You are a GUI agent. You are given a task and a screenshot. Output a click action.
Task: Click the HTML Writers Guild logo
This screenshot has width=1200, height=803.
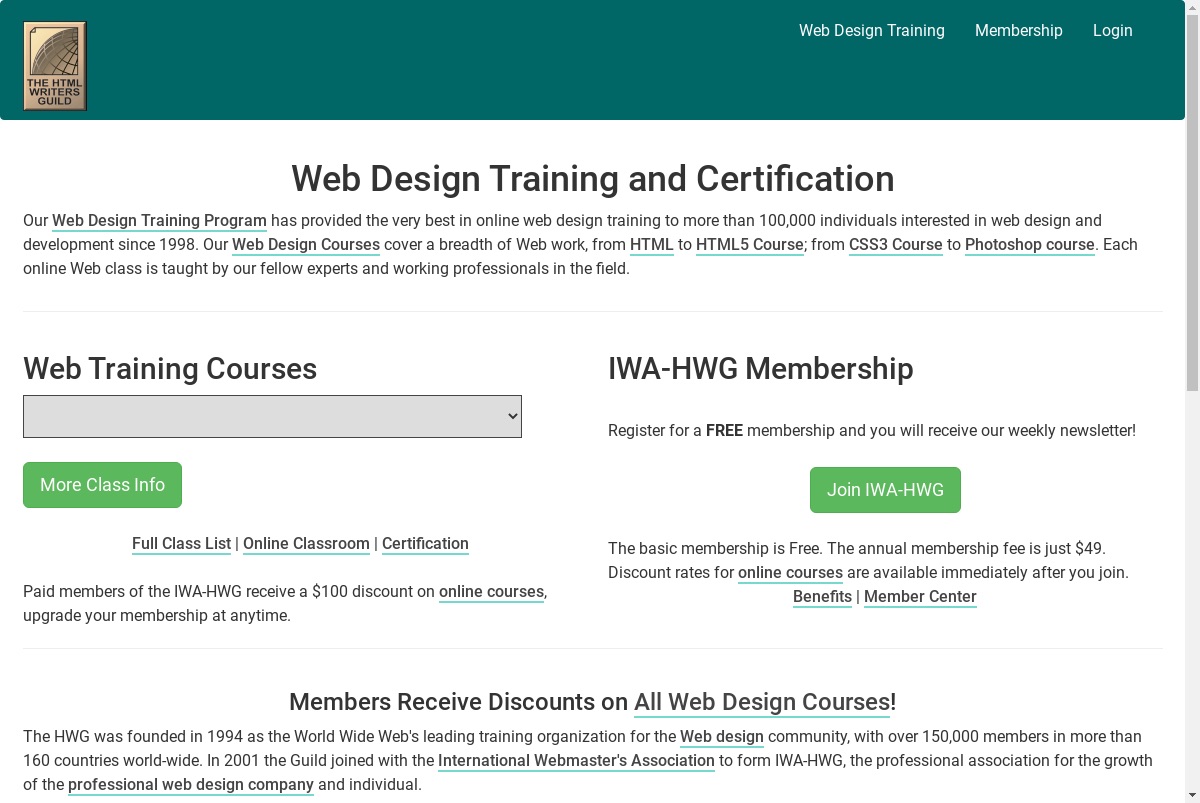coord(55,66)
